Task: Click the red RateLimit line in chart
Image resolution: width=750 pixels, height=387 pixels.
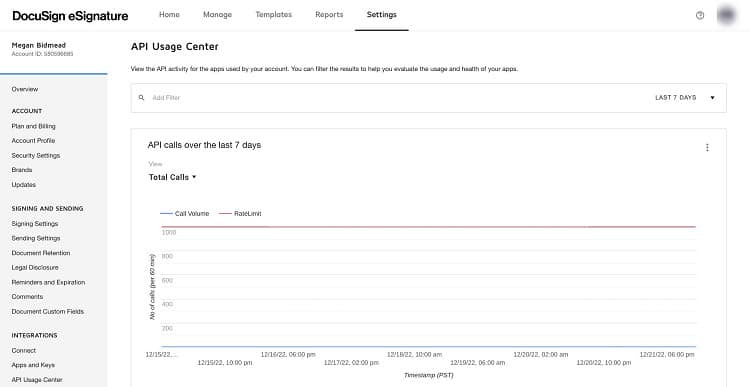Action: click(429, 227)
